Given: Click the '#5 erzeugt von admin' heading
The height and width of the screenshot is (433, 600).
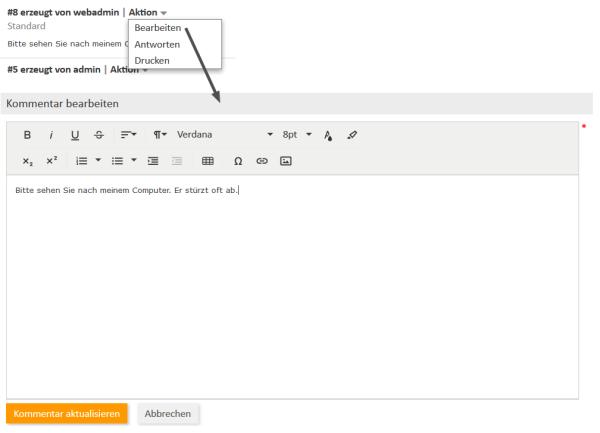Looking at the screenshot, I should (x=54, y=70).
